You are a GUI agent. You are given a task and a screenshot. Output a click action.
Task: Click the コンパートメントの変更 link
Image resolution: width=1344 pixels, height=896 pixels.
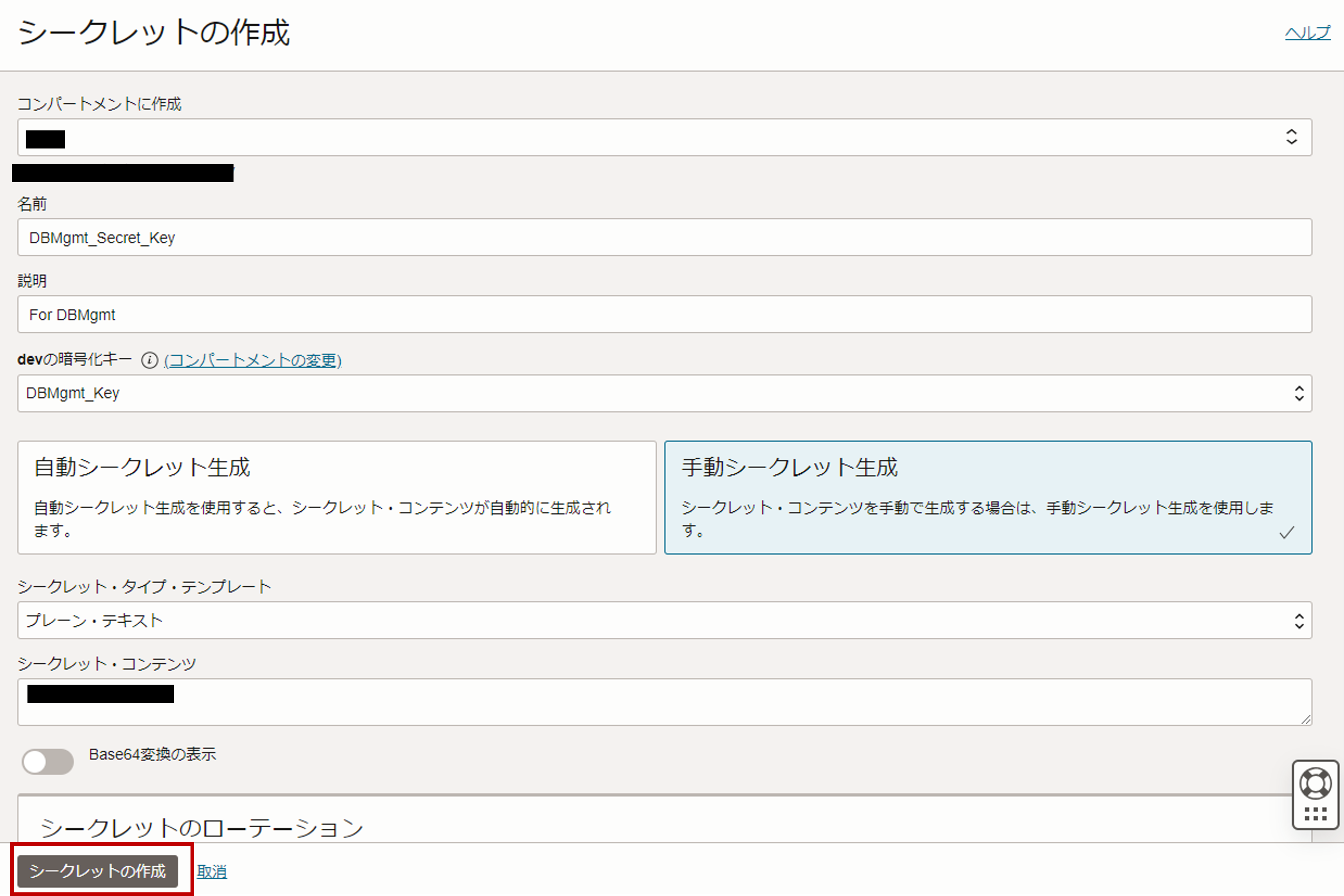(x=253, y=361)
